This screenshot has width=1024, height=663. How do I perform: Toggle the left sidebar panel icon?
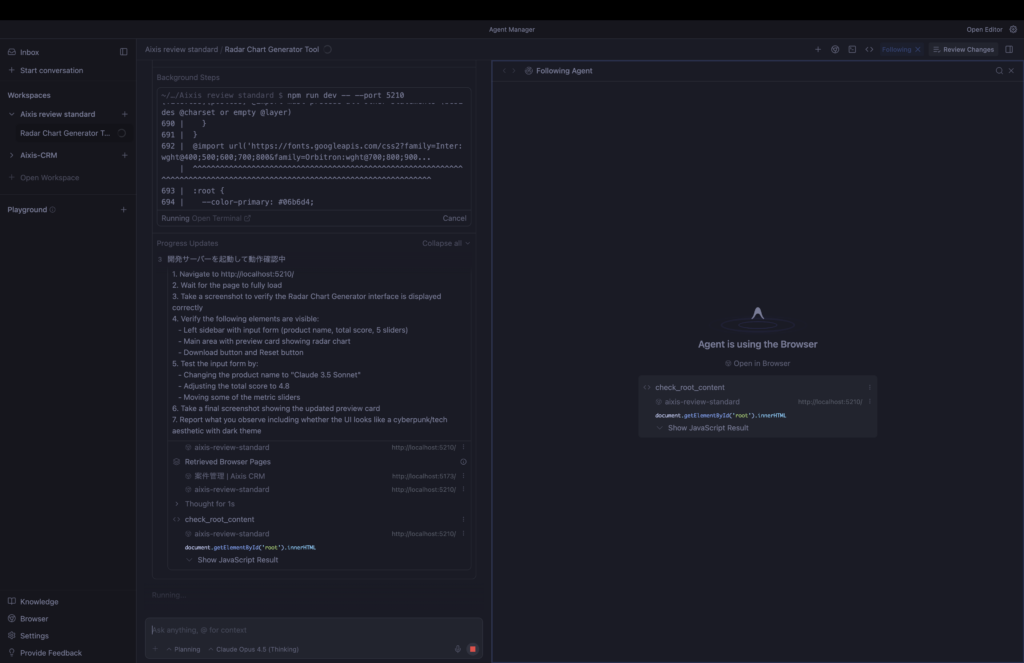[124, 52]
